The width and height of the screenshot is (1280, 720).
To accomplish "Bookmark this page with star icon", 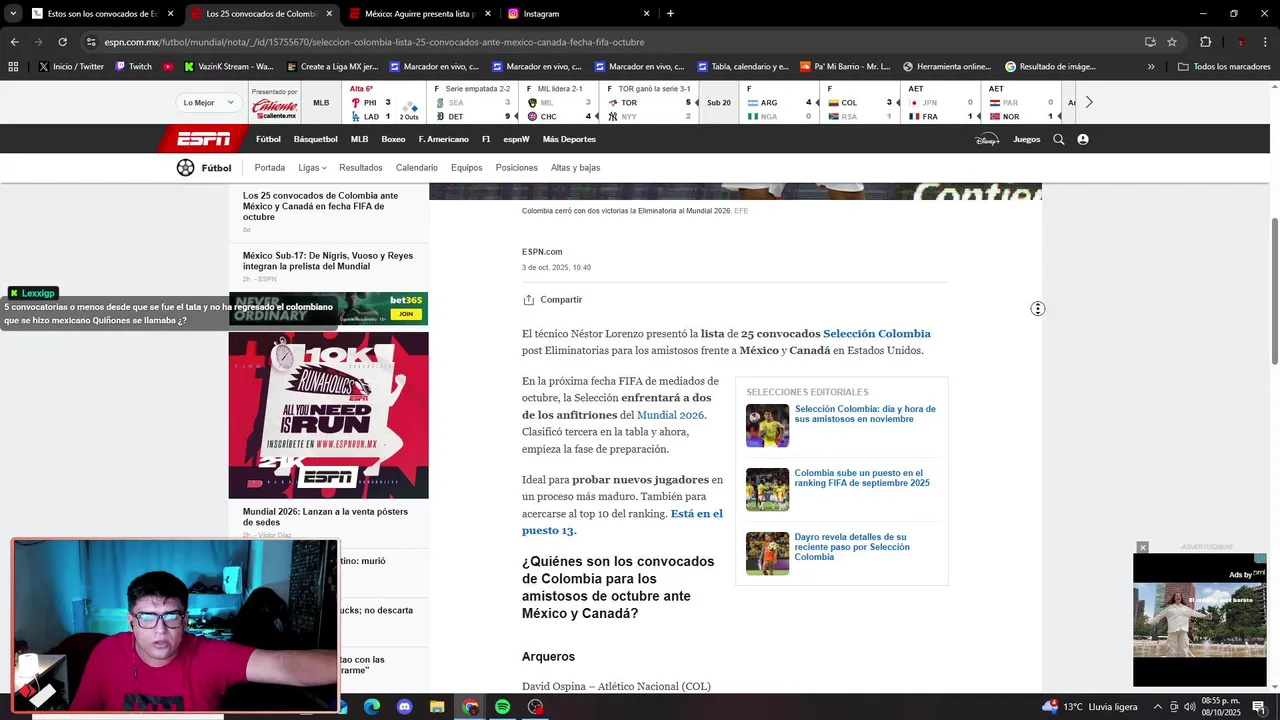I will click(x=1172, y=42).
